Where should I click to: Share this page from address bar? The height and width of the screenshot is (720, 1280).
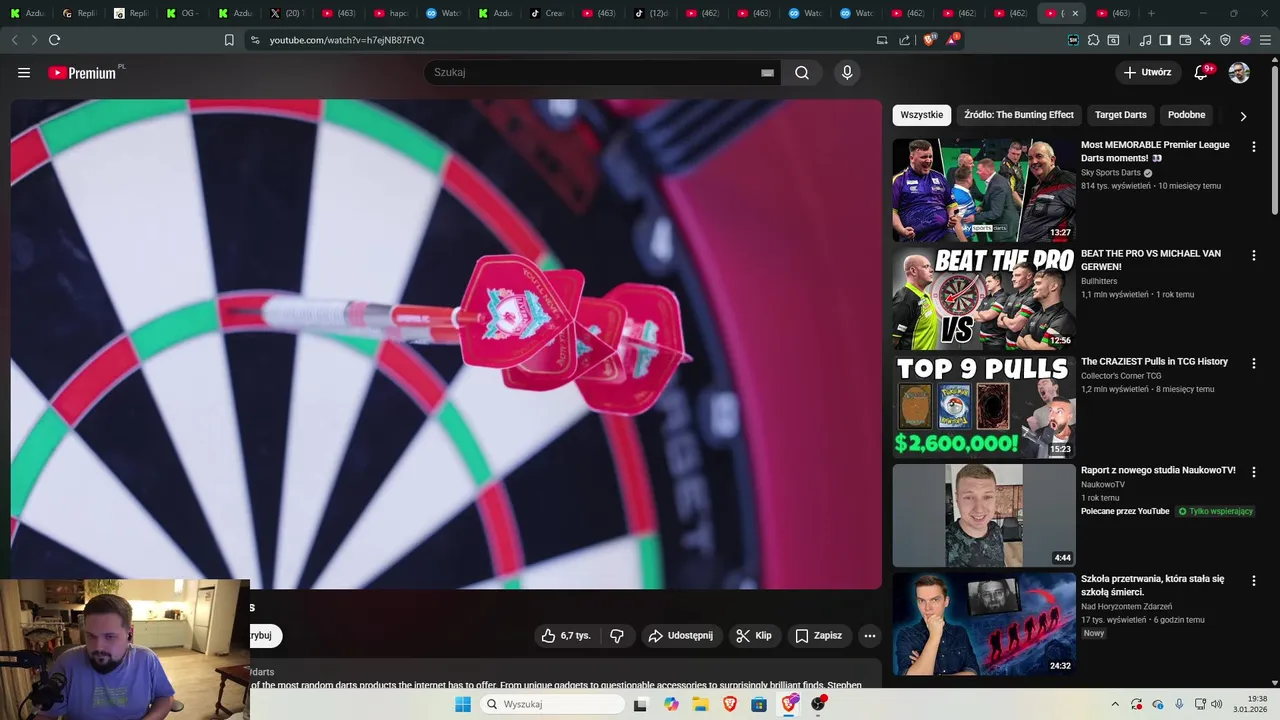(905, 40)
